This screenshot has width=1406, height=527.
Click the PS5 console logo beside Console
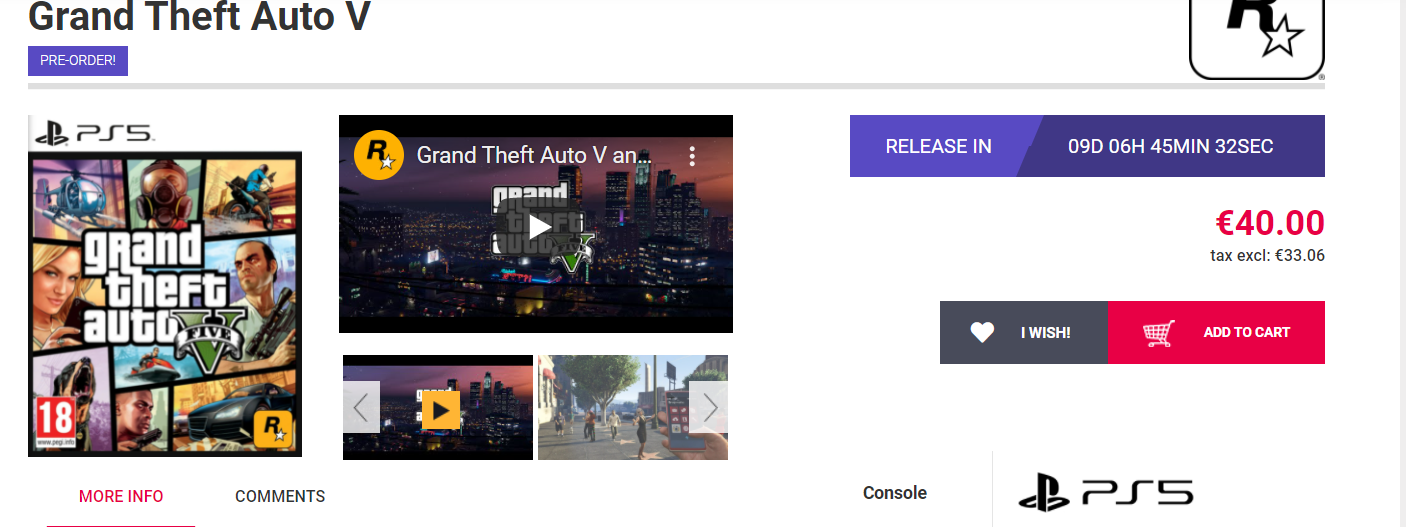(x=1106, y=492)
